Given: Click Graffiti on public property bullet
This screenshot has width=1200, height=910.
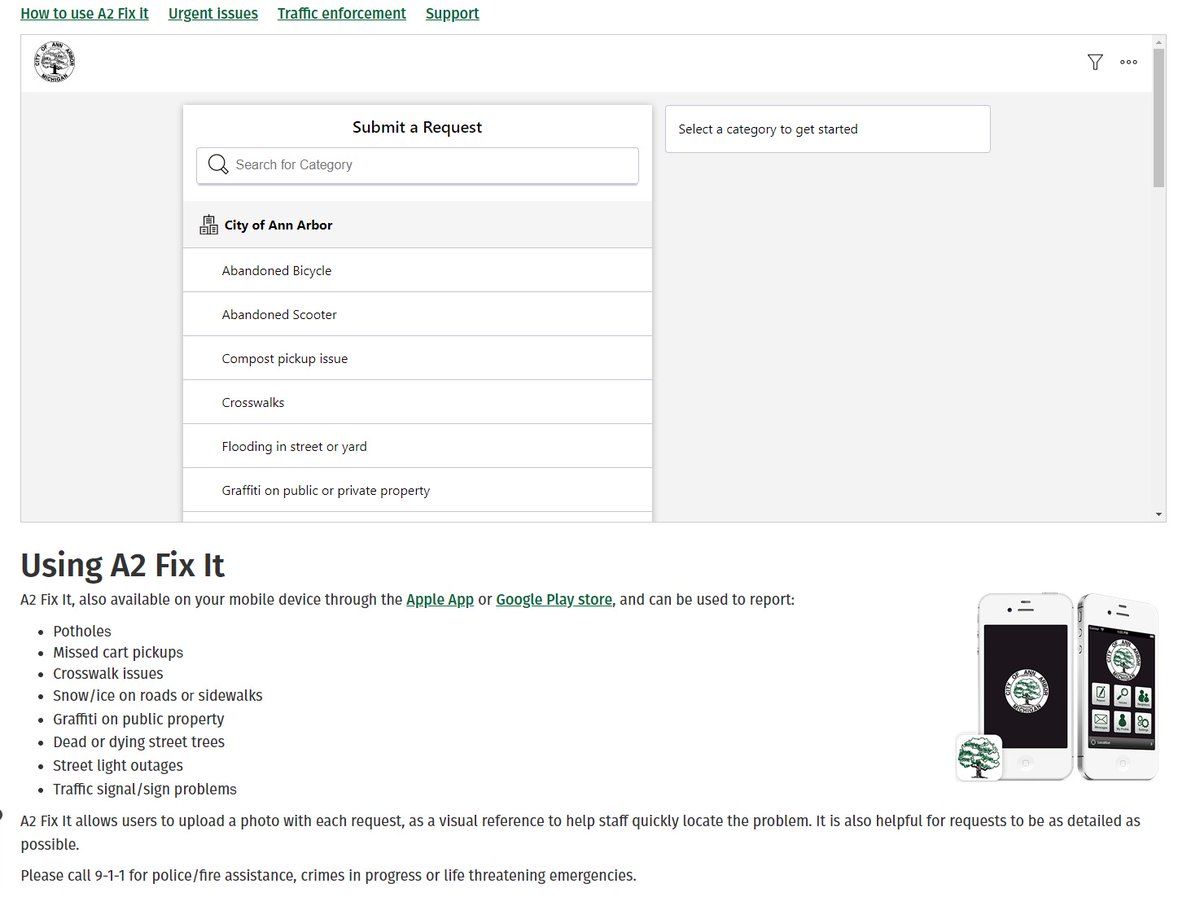Looking at the screenshot, I should pyautogui.click(x=139, y=719).
